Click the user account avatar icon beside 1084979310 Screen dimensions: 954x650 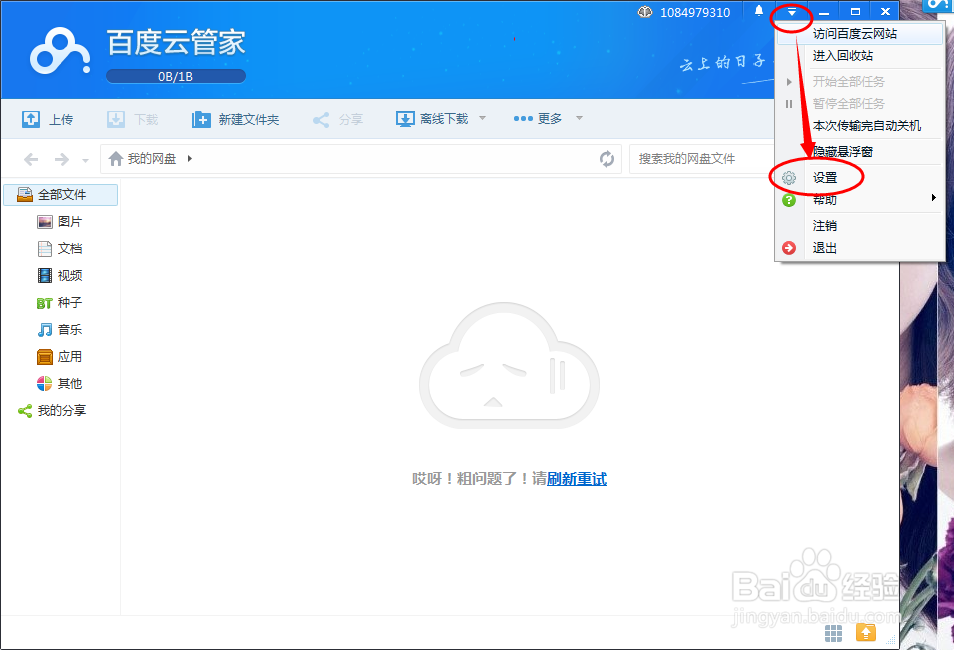coord(645,12)
